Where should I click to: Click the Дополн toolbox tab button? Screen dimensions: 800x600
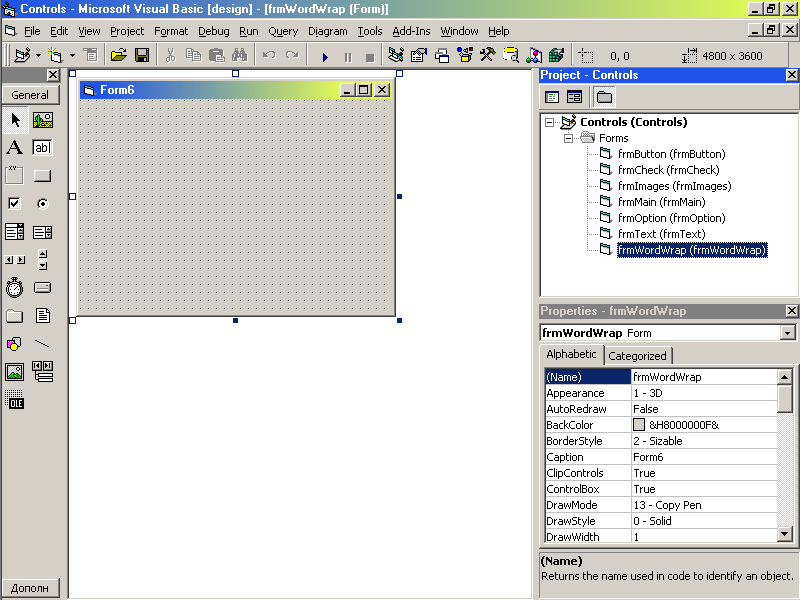(x=30, y=588)
